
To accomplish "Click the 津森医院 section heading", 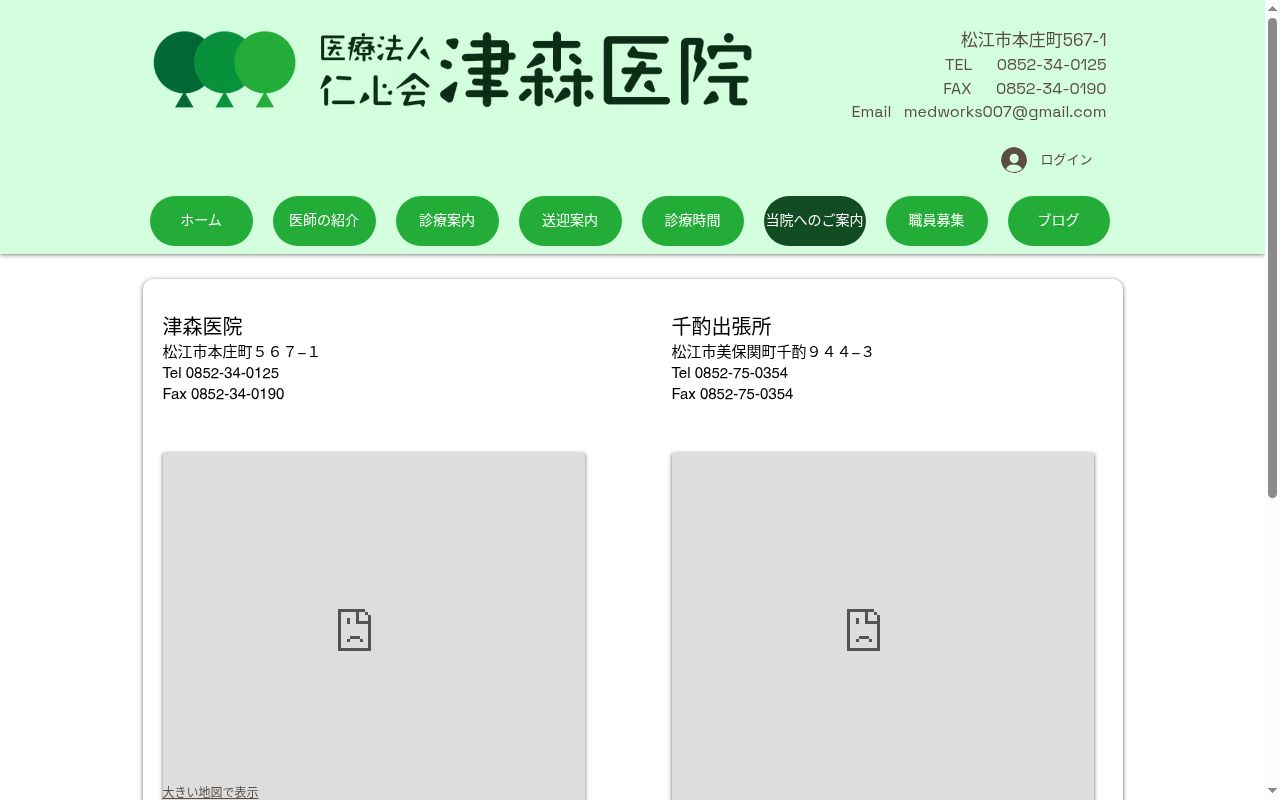I will click(202, 326).
